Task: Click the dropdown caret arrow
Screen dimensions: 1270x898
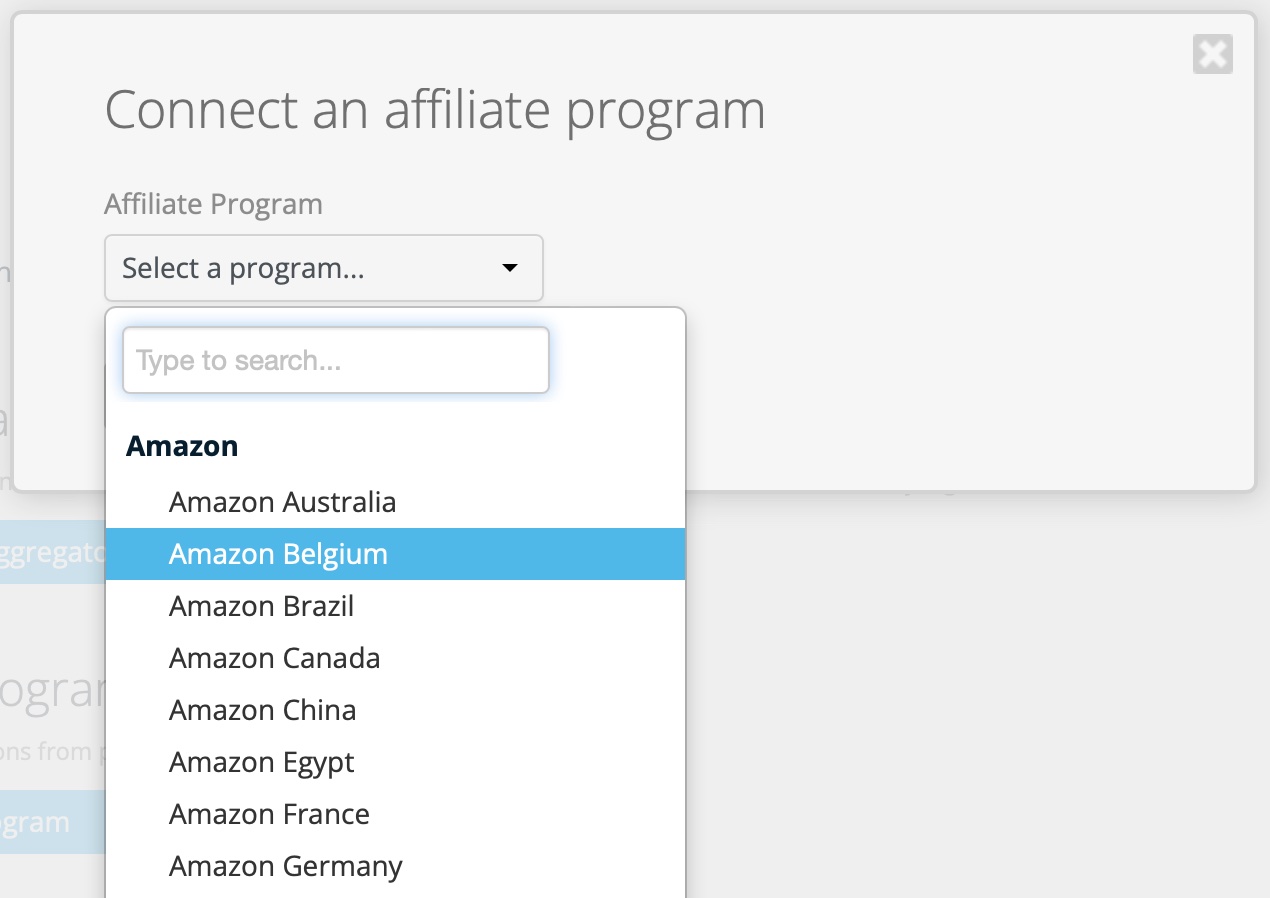Action: tap(509, 268)
